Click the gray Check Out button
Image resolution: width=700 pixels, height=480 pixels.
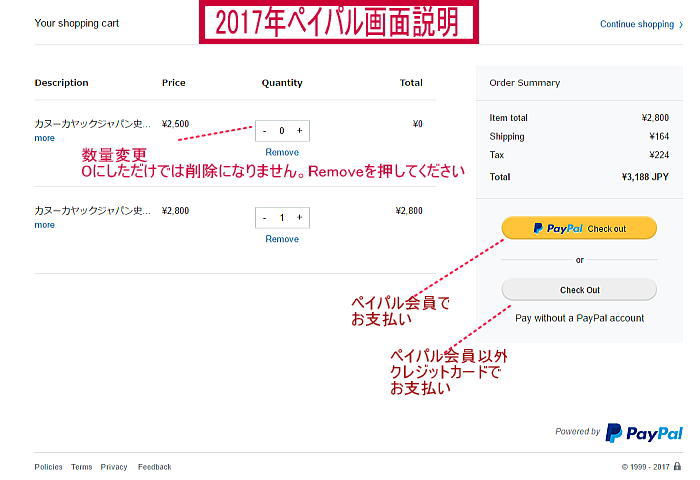(579, 290)
